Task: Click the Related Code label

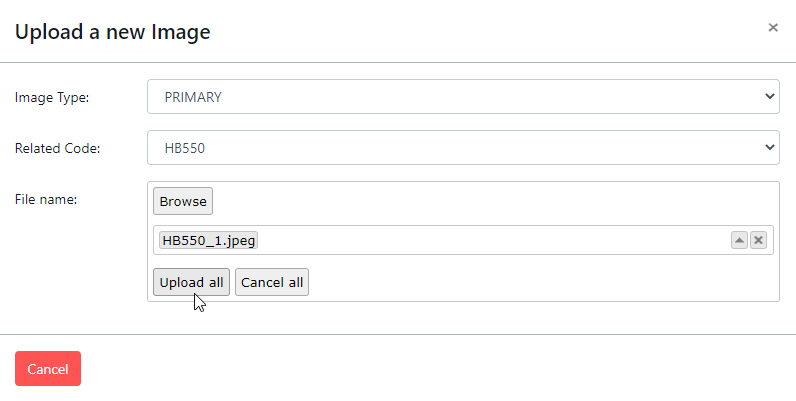Action: point(57,149)
